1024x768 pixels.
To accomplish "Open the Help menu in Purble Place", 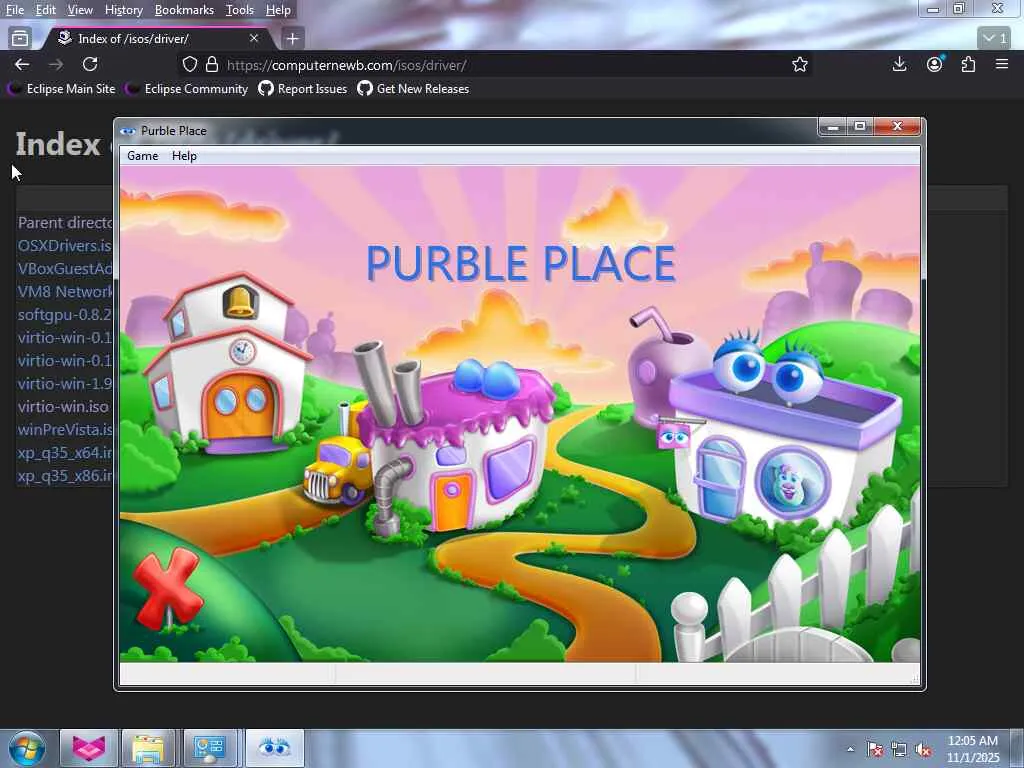I will 184,156.
